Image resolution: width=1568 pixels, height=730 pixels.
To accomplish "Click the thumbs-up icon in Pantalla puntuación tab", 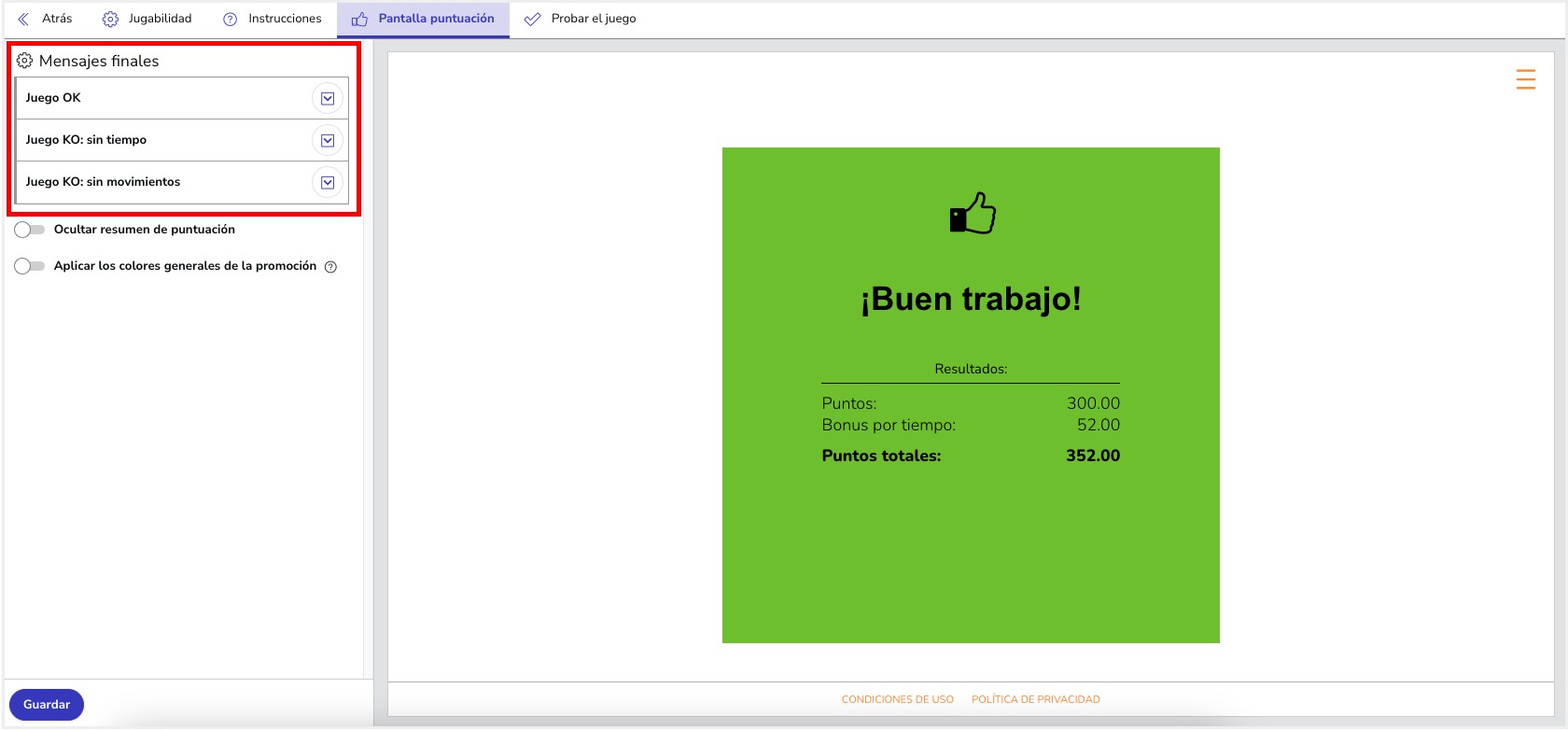I will click(x=359, y=19).
